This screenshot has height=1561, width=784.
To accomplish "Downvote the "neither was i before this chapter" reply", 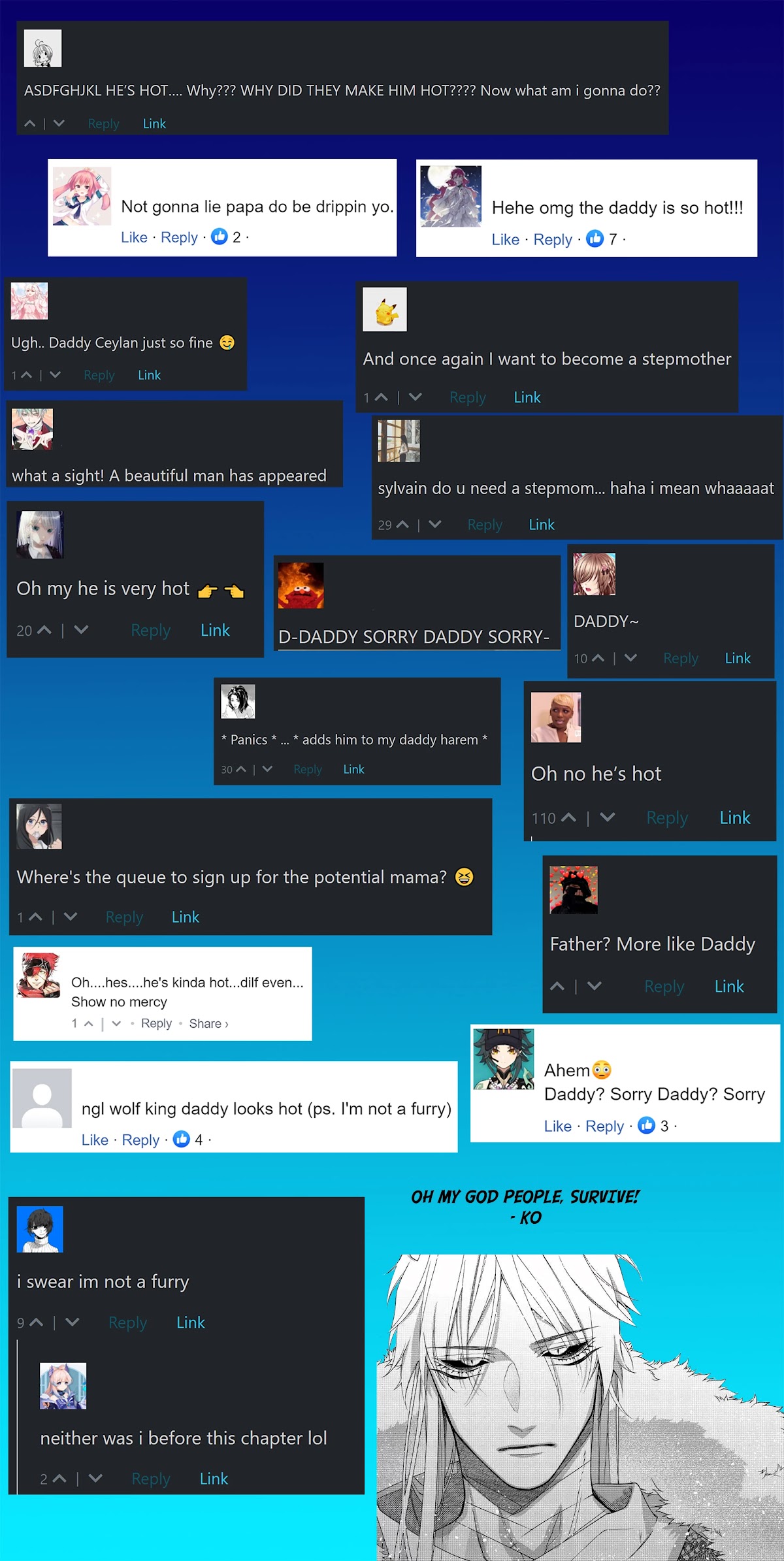I will [x=95, y=1478].
